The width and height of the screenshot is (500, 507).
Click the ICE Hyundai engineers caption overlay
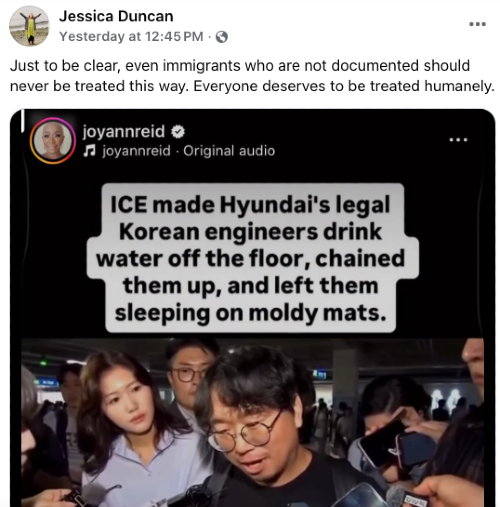point(250,258)
